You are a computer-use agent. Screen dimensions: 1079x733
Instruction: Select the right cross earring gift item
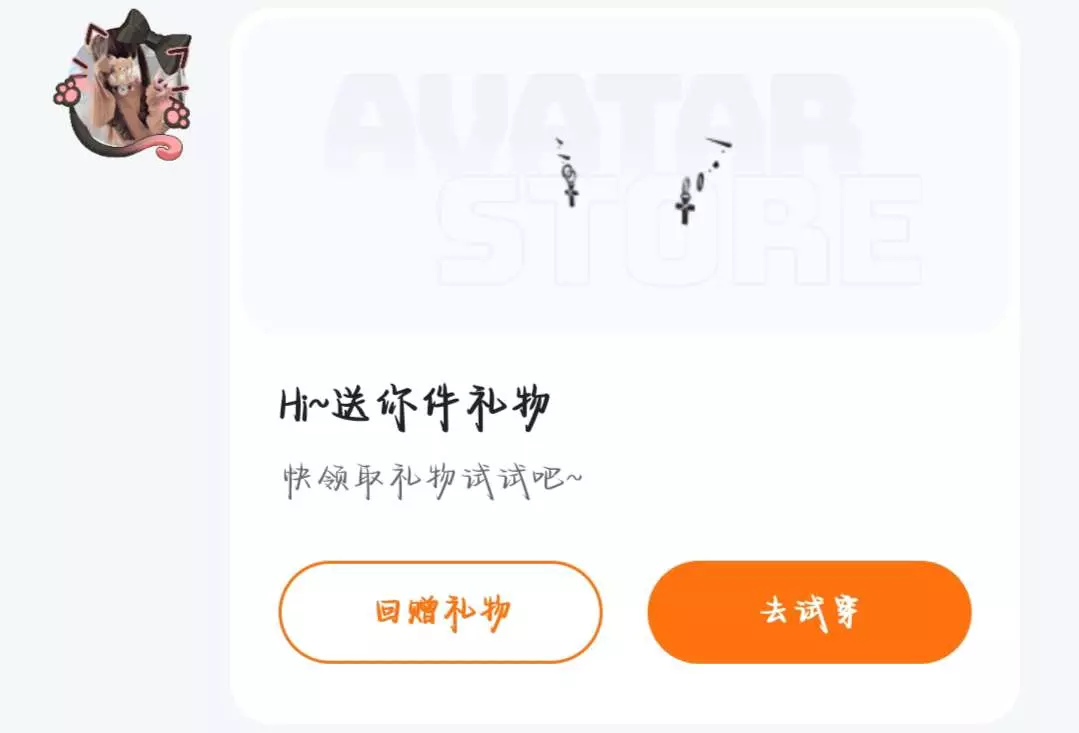click(701, 180)
